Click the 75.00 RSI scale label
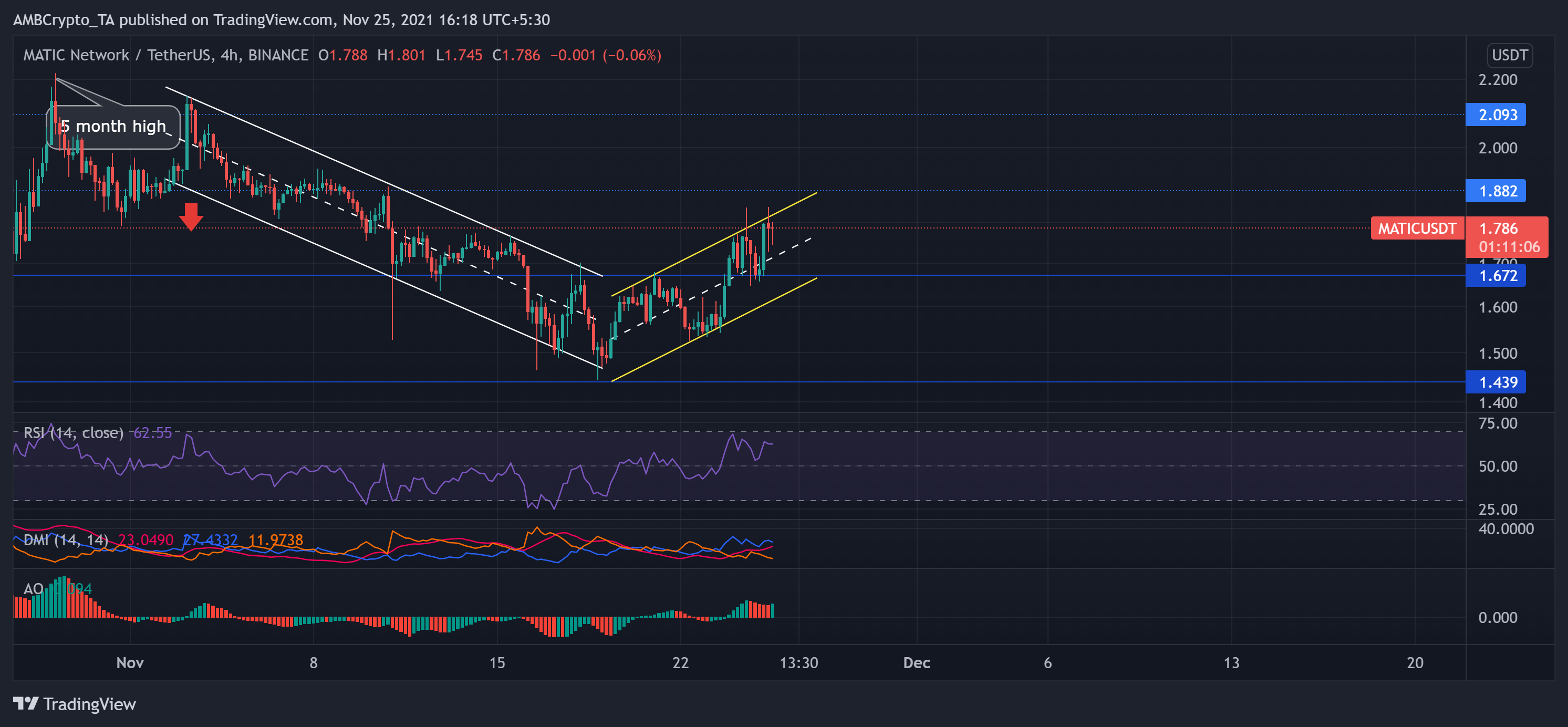 coord(1498,423)
